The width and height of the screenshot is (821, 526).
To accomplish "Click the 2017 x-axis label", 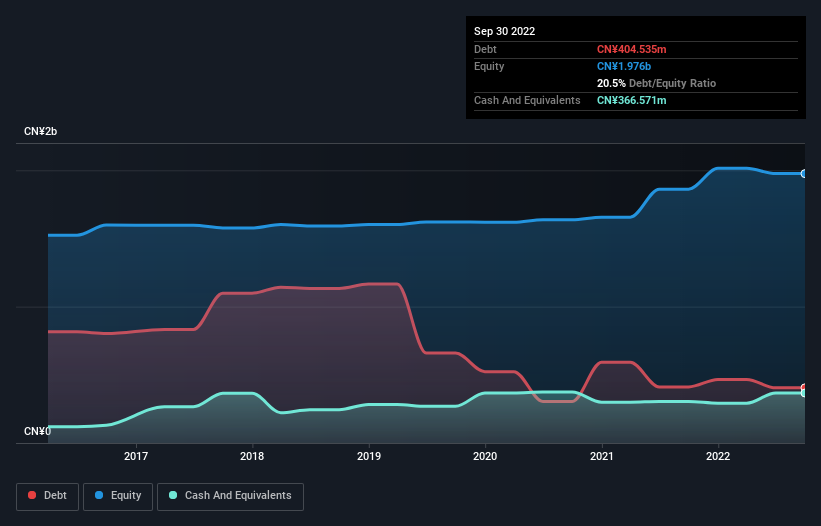I will point(136,456).
